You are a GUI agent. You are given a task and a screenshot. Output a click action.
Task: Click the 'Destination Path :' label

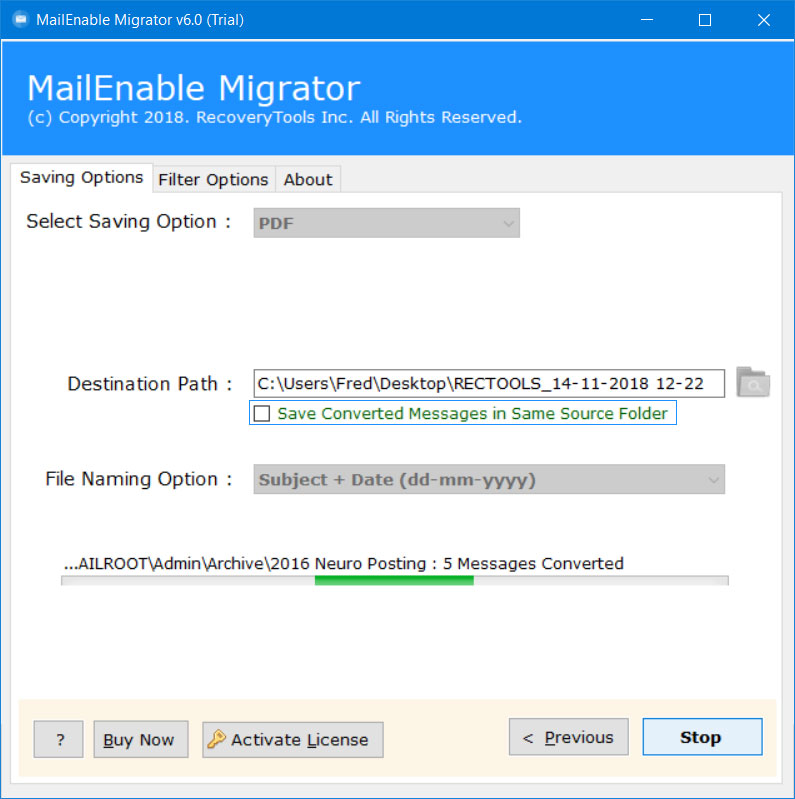[x=150, y=384]
